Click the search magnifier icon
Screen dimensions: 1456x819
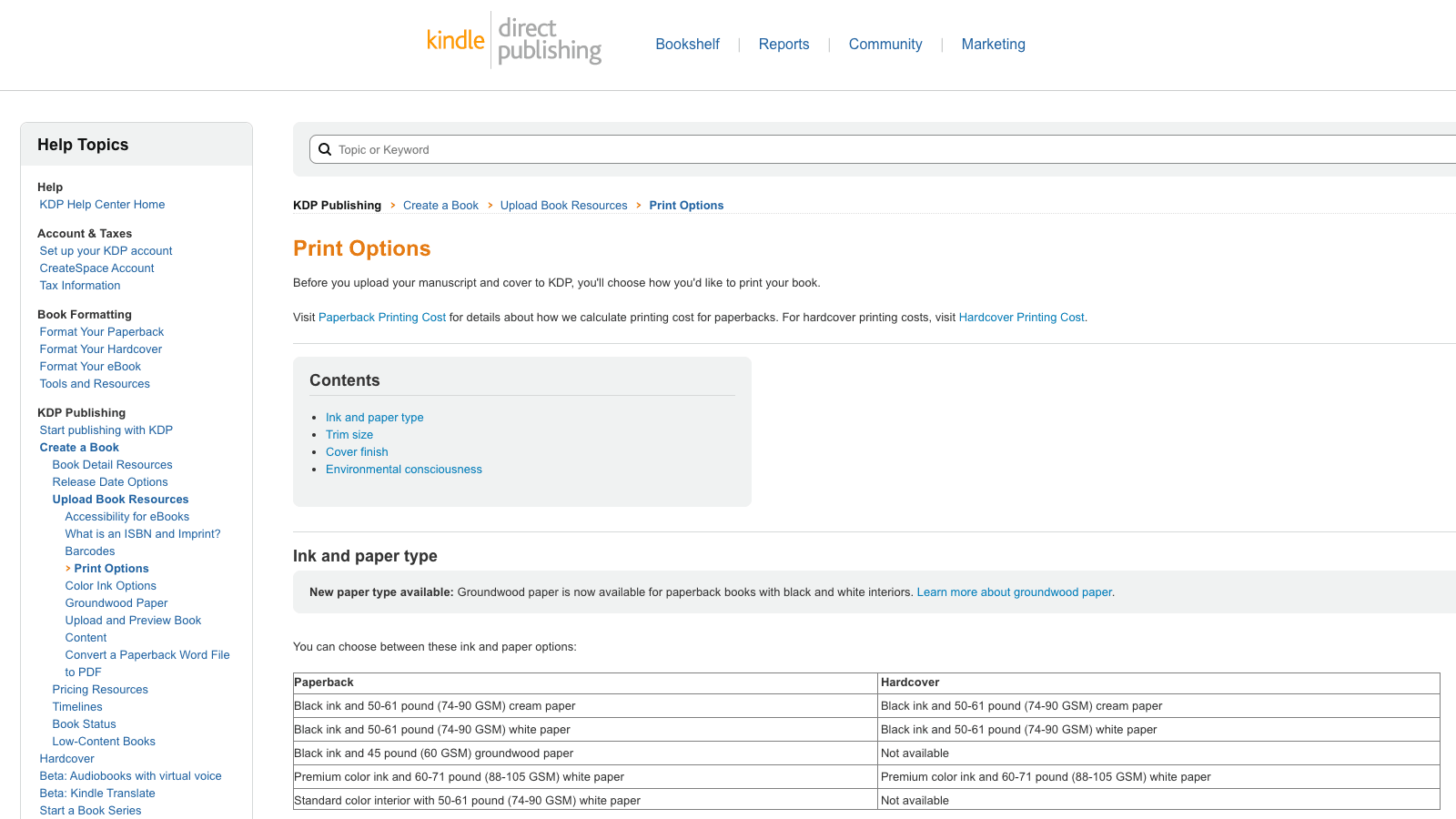pyautogui.click(x=325, y=149)
